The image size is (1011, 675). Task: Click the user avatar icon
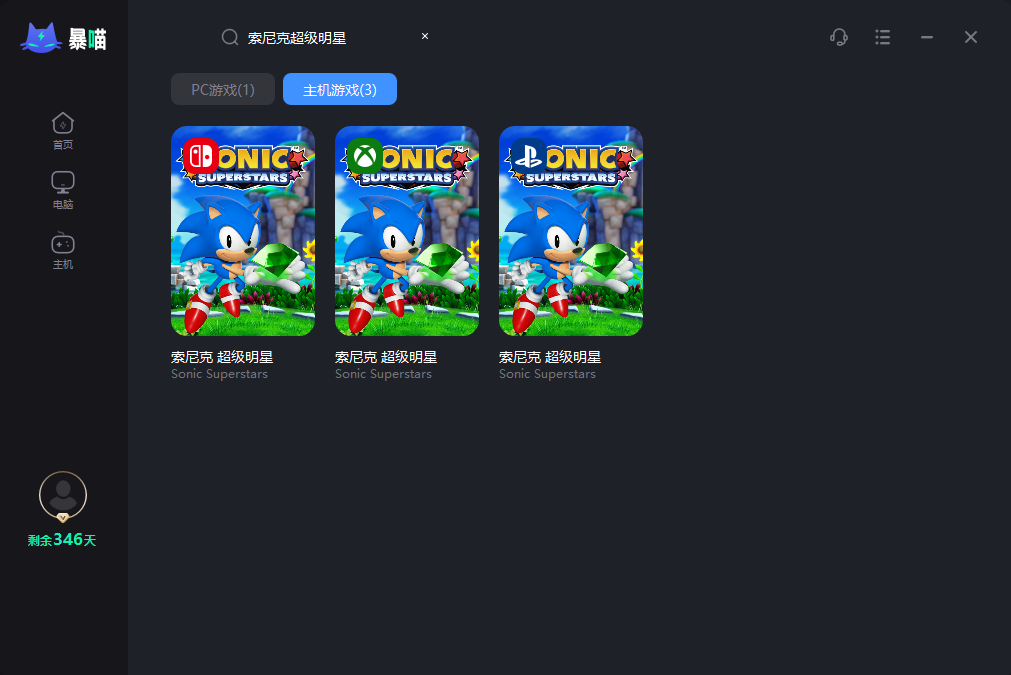click(x=63, y=494)
